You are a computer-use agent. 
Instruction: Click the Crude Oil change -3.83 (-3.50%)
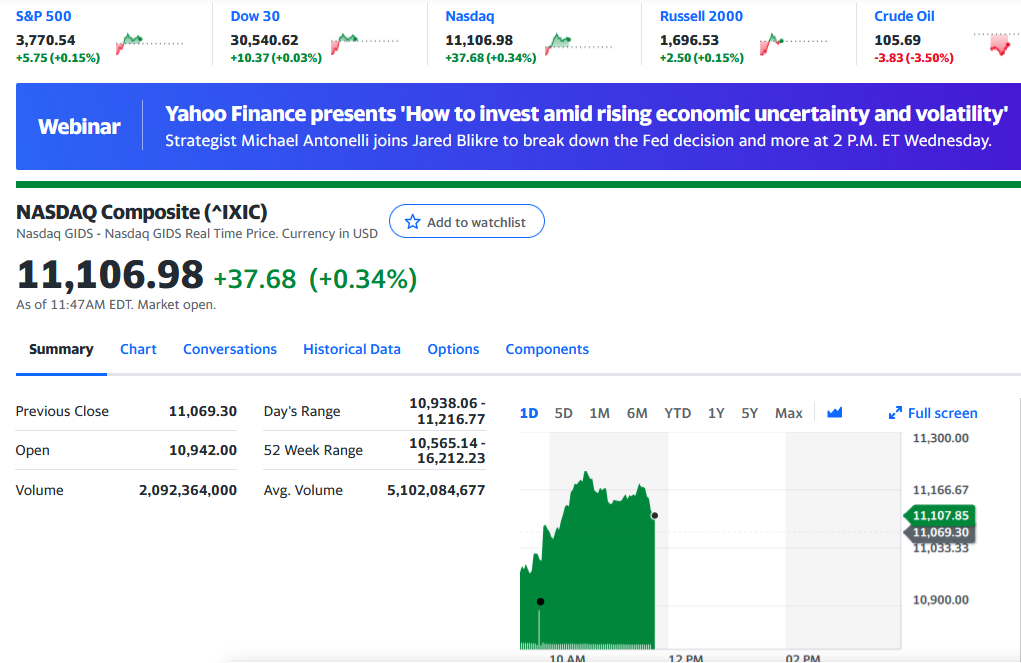point(914,58)
